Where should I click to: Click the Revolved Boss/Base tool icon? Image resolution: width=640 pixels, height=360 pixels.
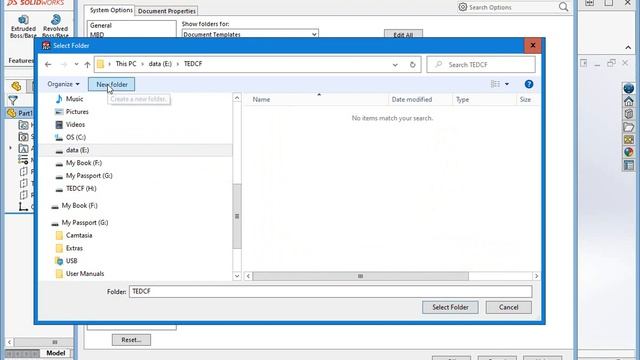coord(56,19)
